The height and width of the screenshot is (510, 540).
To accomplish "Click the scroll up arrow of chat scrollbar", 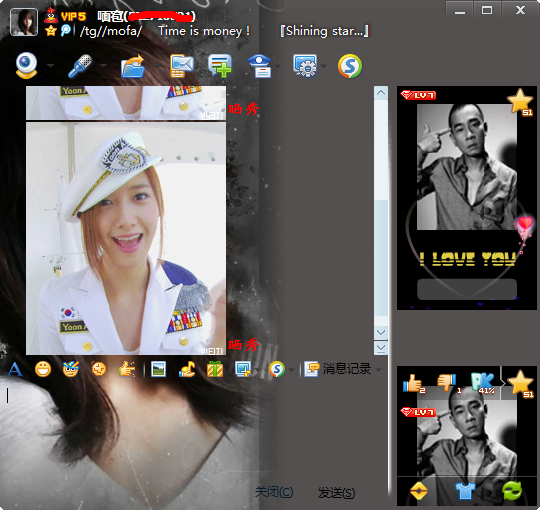I will [381, 93].
